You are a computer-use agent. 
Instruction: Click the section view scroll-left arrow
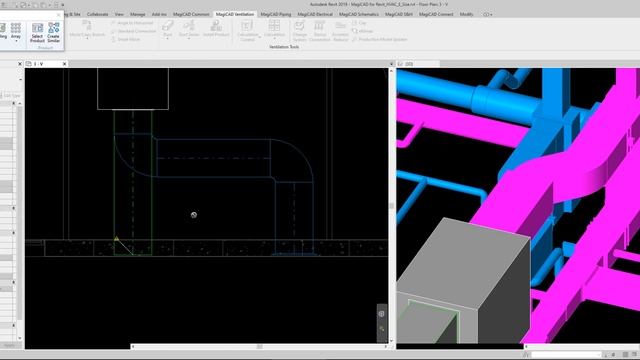[133, 347]
